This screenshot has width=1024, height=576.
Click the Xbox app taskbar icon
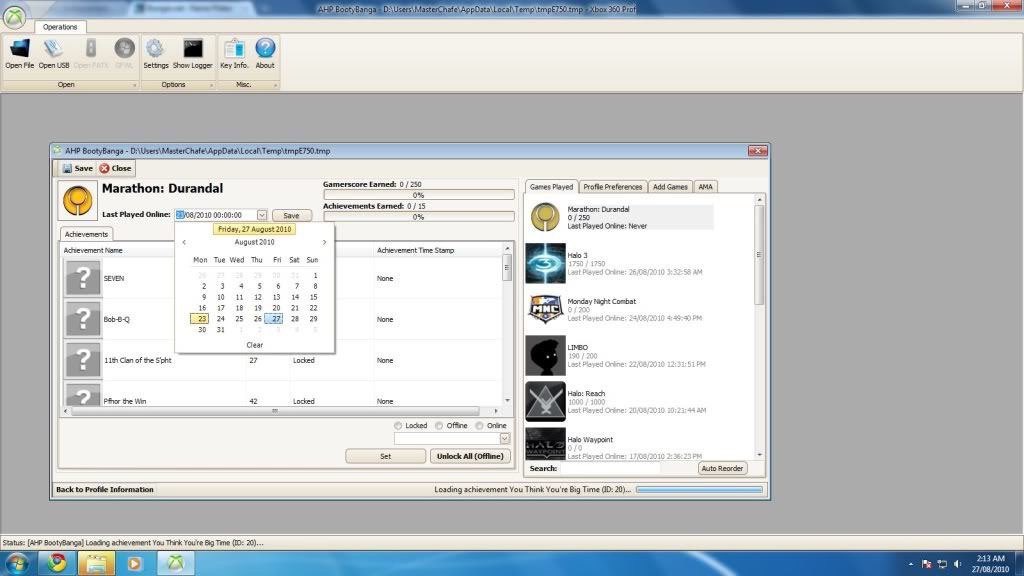[175, 563]
